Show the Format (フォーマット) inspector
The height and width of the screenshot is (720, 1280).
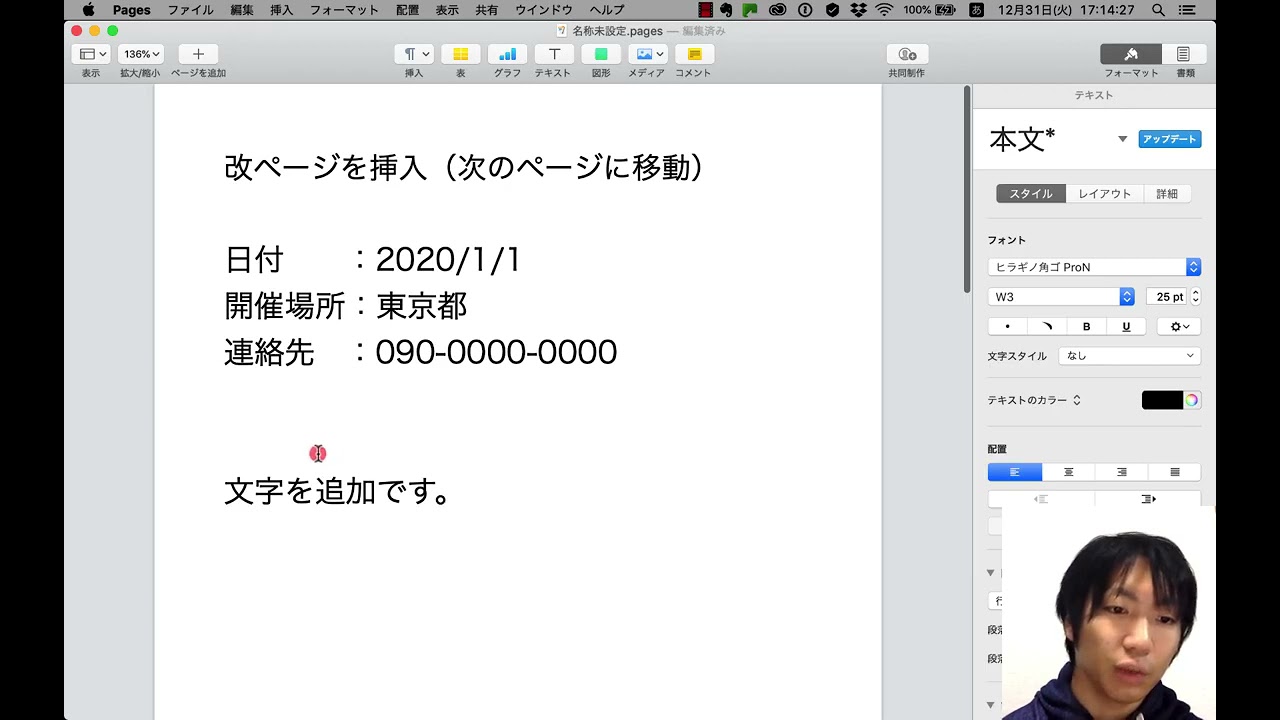click(x=1131, y=54)
